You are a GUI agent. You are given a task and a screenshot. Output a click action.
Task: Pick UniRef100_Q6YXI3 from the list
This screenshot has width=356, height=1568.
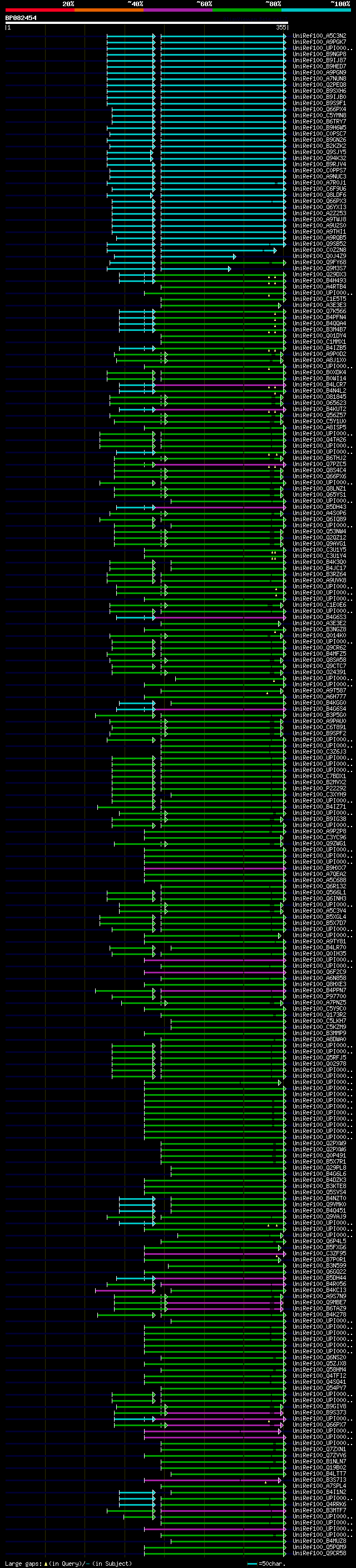[x=319, y=207]
